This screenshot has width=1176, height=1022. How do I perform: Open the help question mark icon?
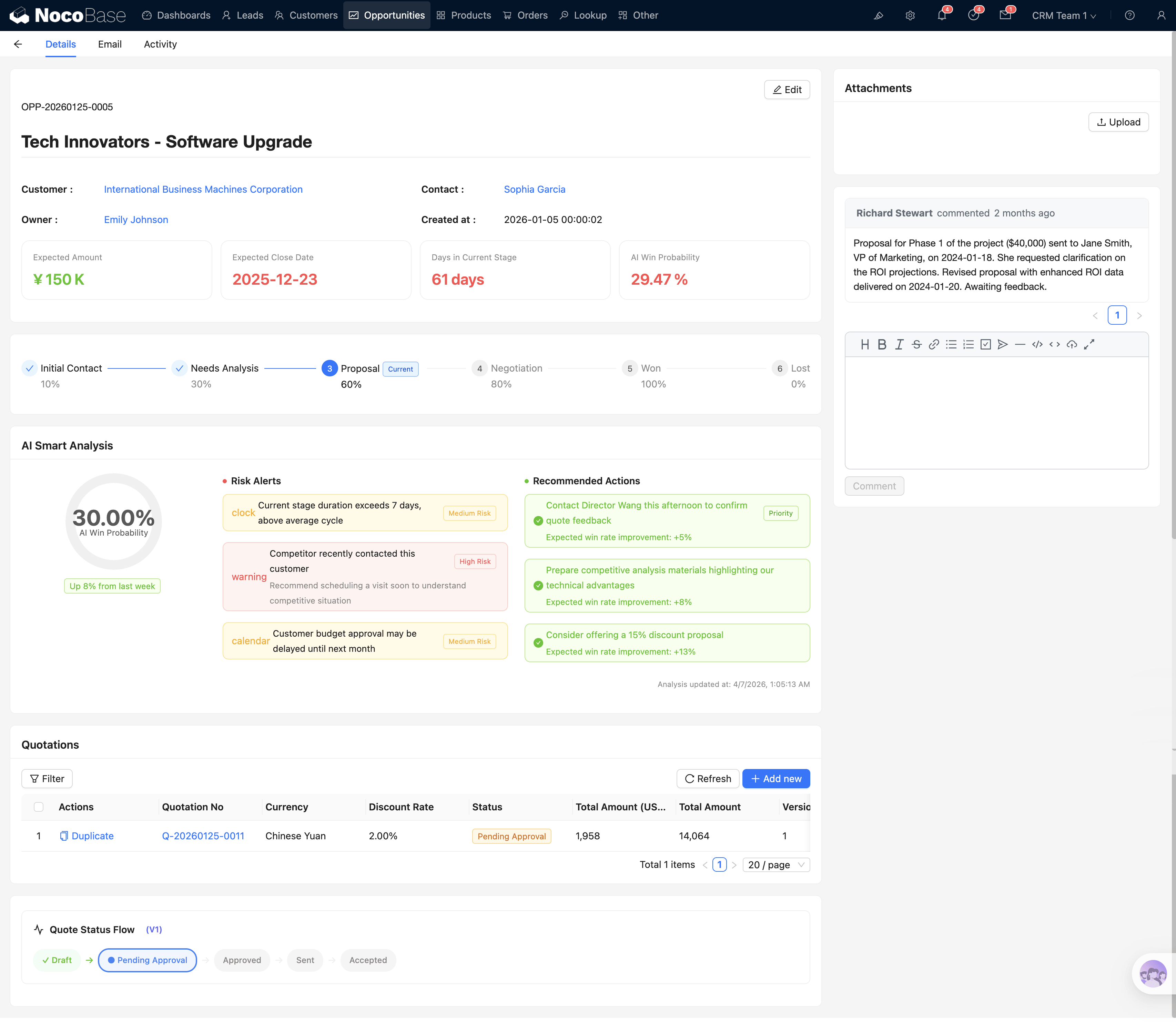(x=1129, y=16)
